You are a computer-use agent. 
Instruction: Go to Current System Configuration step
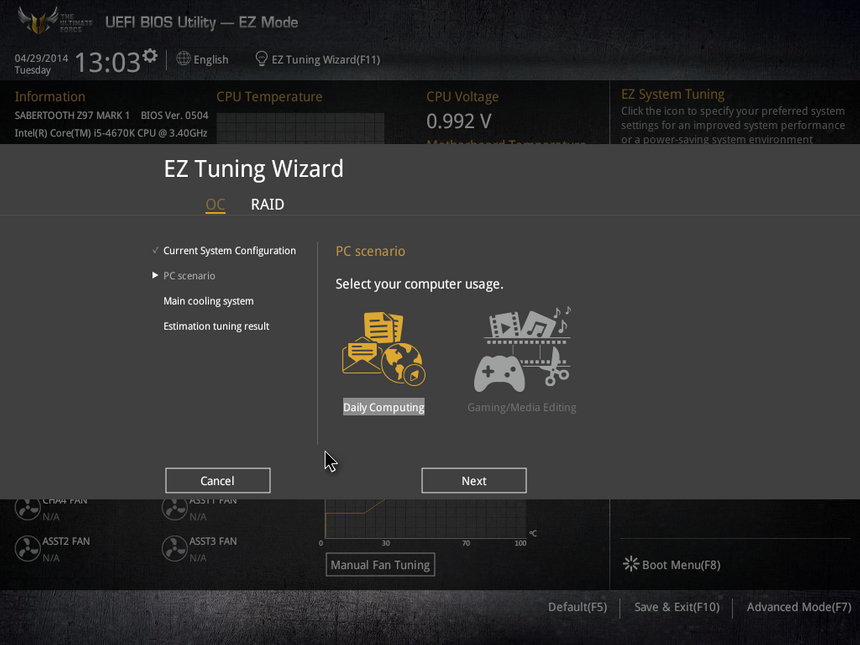[x=229, y=251]
